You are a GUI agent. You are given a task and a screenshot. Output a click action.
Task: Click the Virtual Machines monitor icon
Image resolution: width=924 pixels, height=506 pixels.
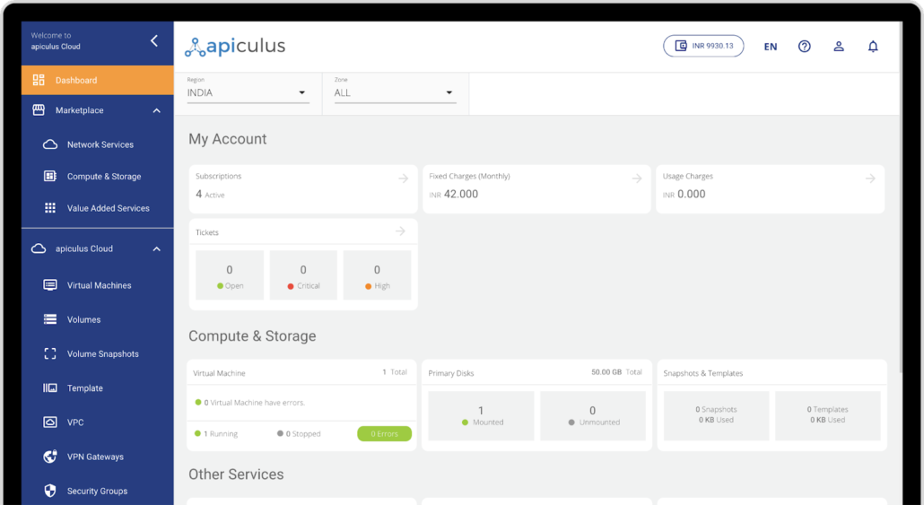click(50, 285)
